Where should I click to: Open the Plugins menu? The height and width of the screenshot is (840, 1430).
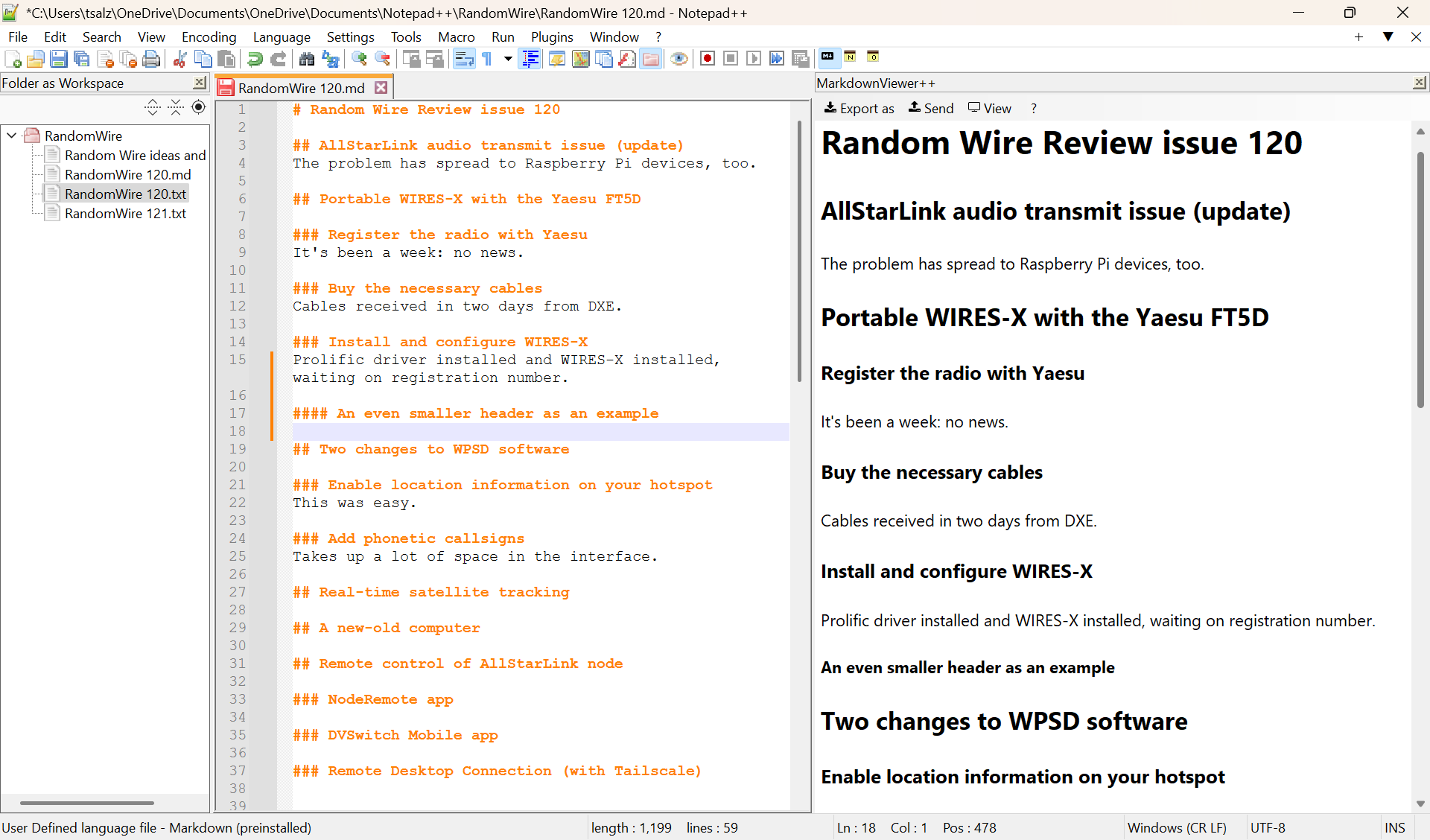pos(551,36)
